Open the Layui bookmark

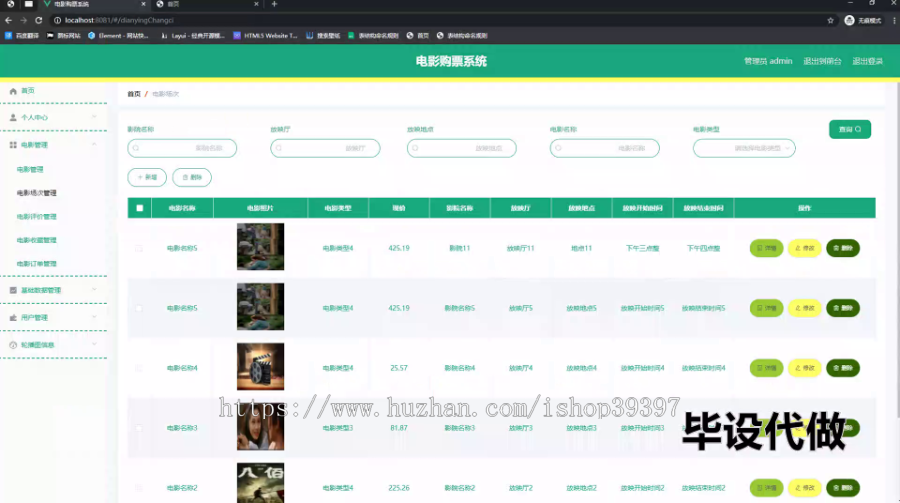pyautogui.click(x=192, y=36)
